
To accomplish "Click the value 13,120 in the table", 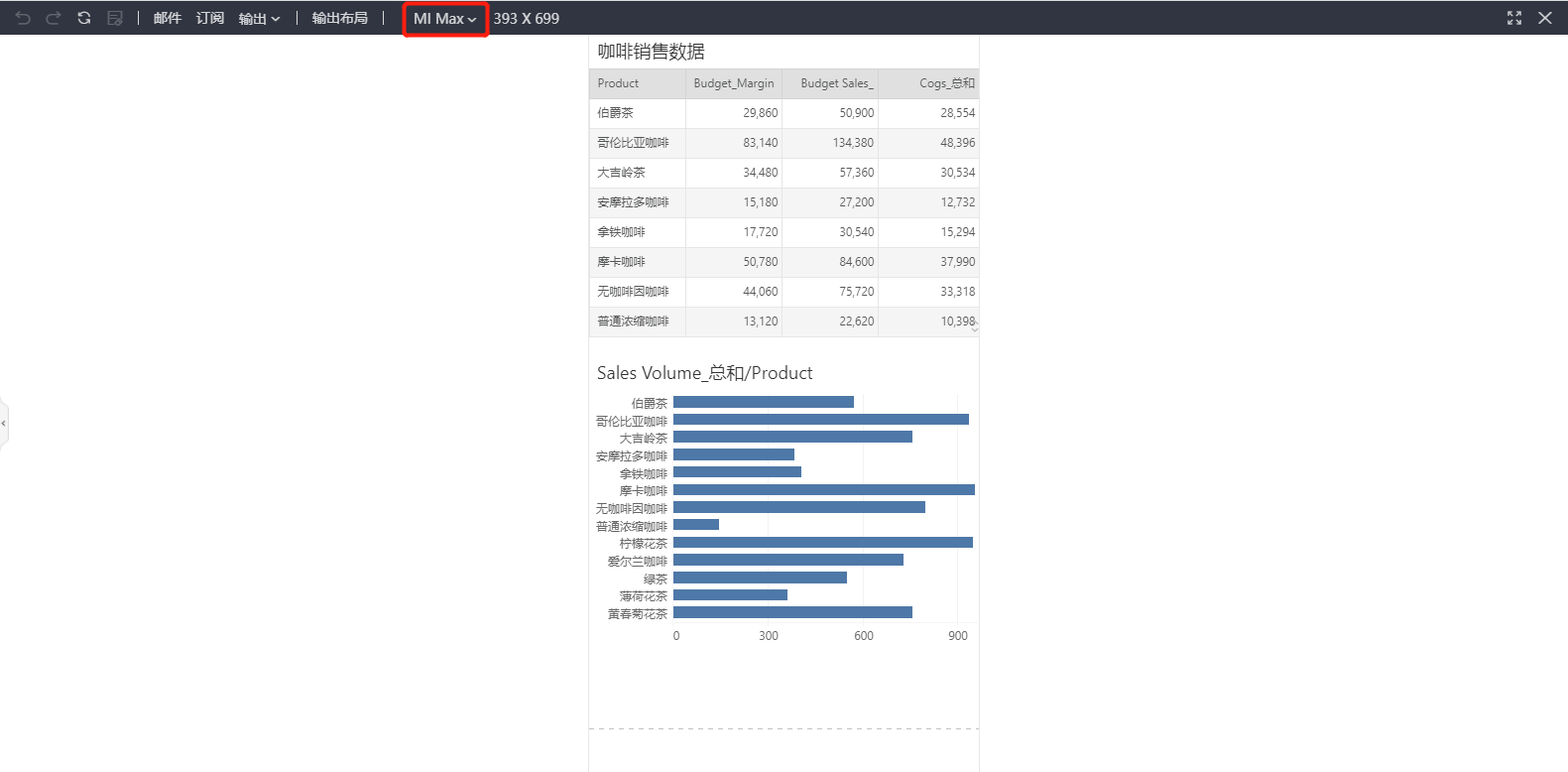I will click(x=761, y=322).
